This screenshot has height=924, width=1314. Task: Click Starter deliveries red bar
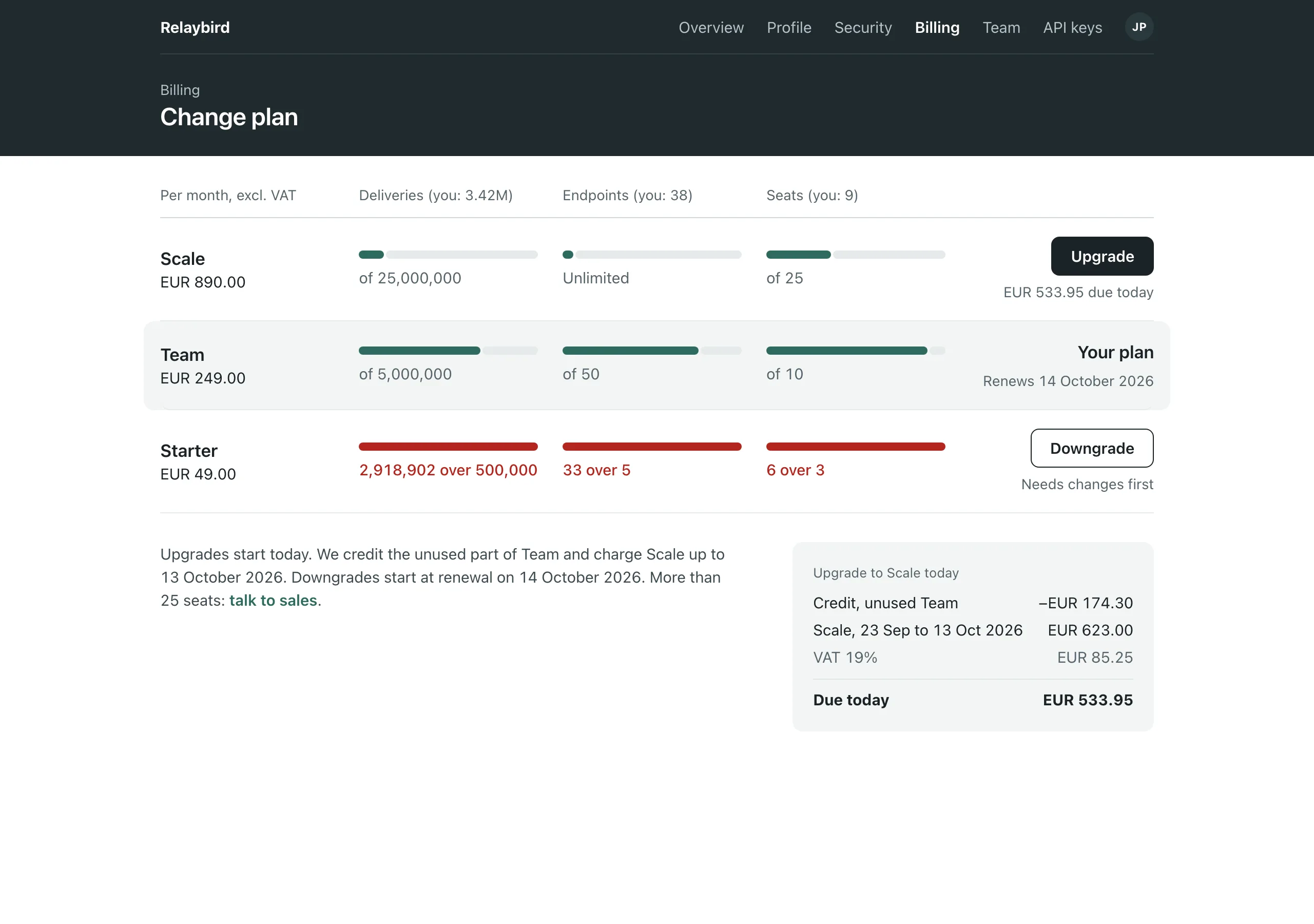click(448, 447)
